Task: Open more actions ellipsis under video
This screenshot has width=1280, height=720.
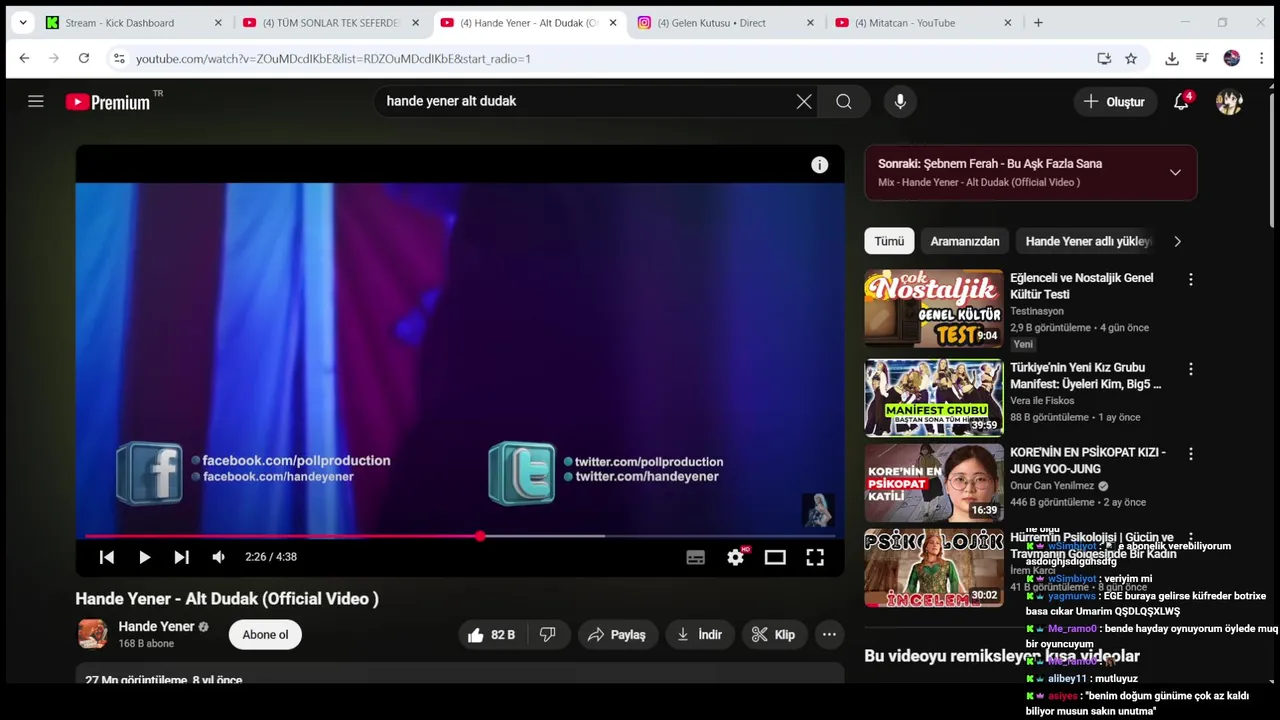Action: (829, 634)
